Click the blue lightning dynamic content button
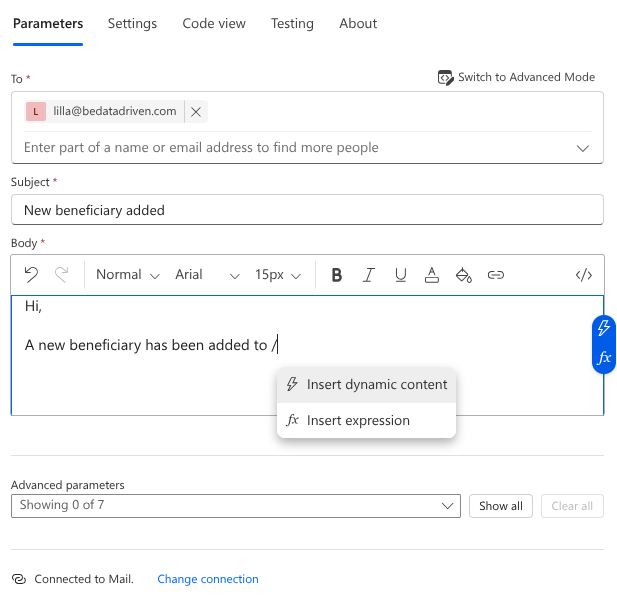This screenshot has height=607, width=617. click(604, 328)
